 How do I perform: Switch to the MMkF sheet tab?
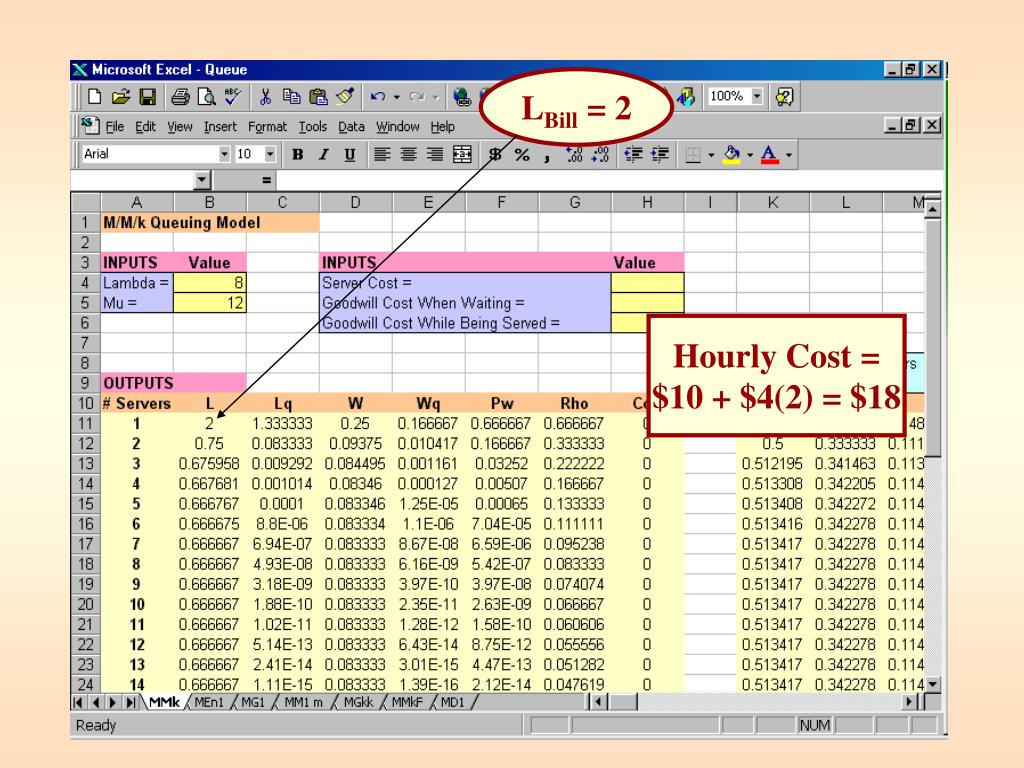408,702
